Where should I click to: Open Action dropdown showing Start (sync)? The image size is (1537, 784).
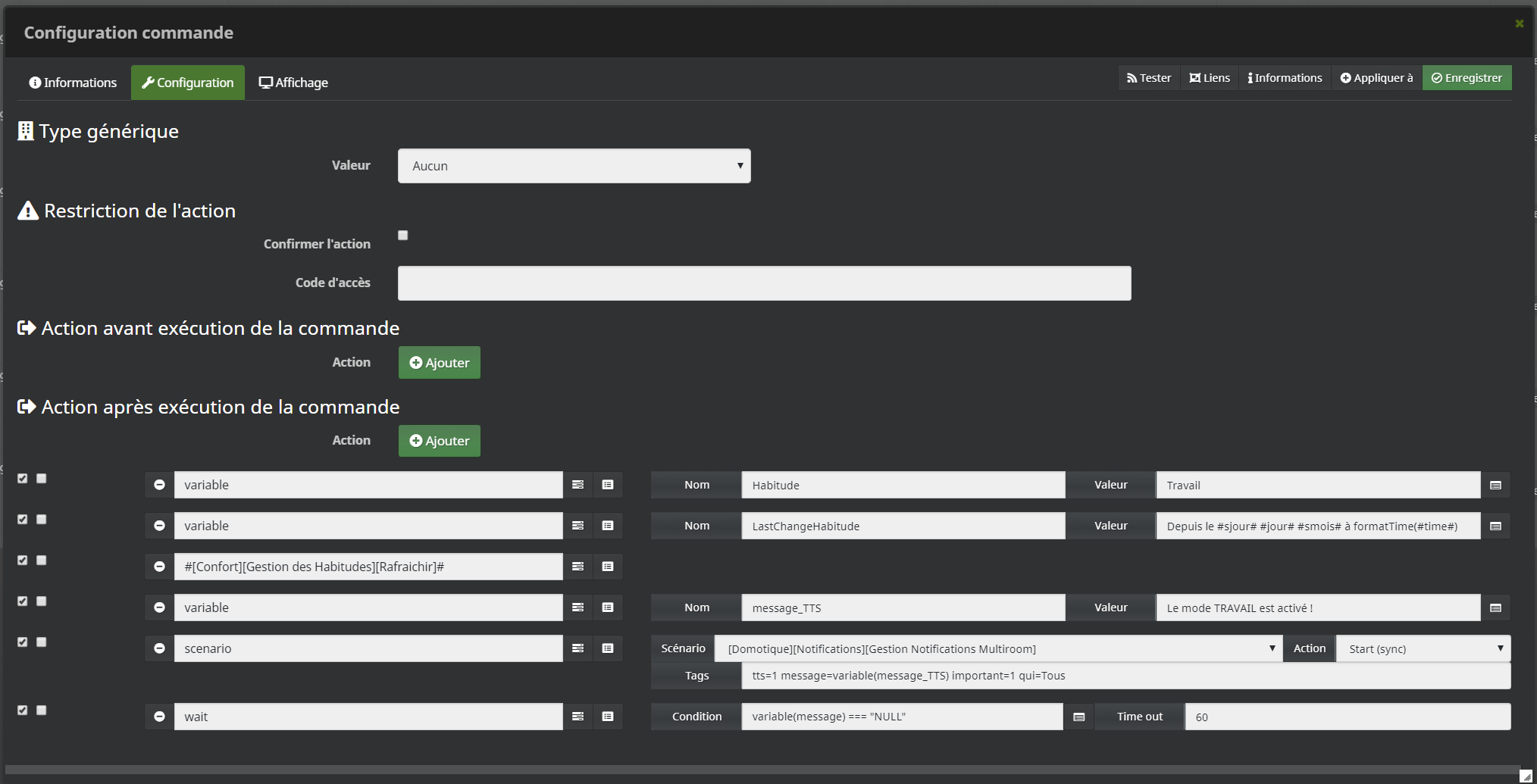(1423, 648)
